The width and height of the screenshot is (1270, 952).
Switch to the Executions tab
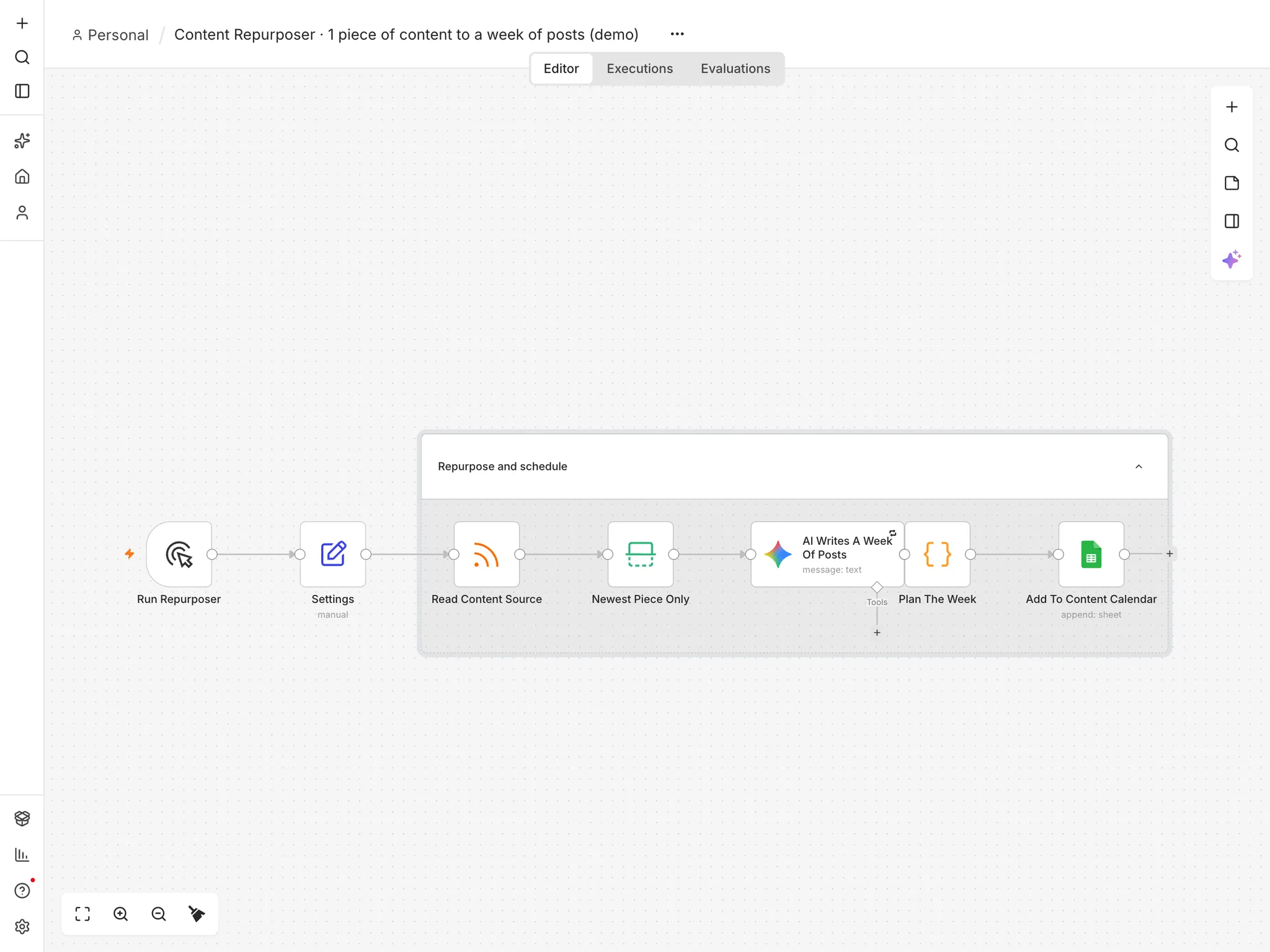640,69
